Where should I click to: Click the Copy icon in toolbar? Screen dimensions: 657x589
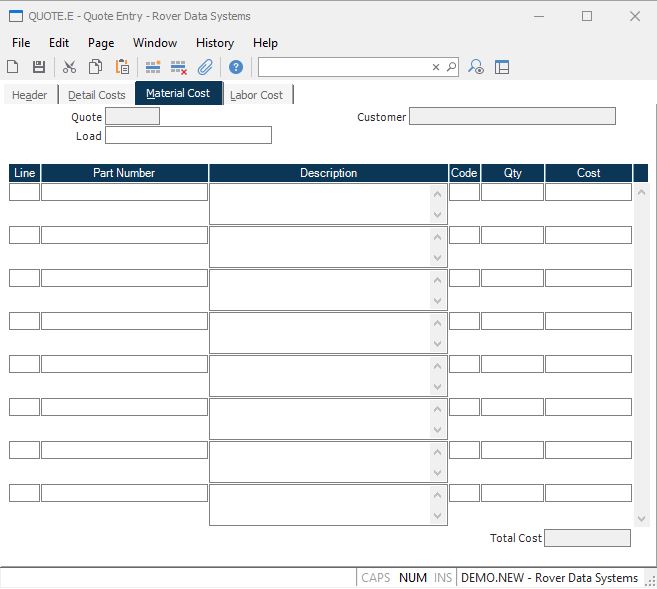tap(95, 67)
